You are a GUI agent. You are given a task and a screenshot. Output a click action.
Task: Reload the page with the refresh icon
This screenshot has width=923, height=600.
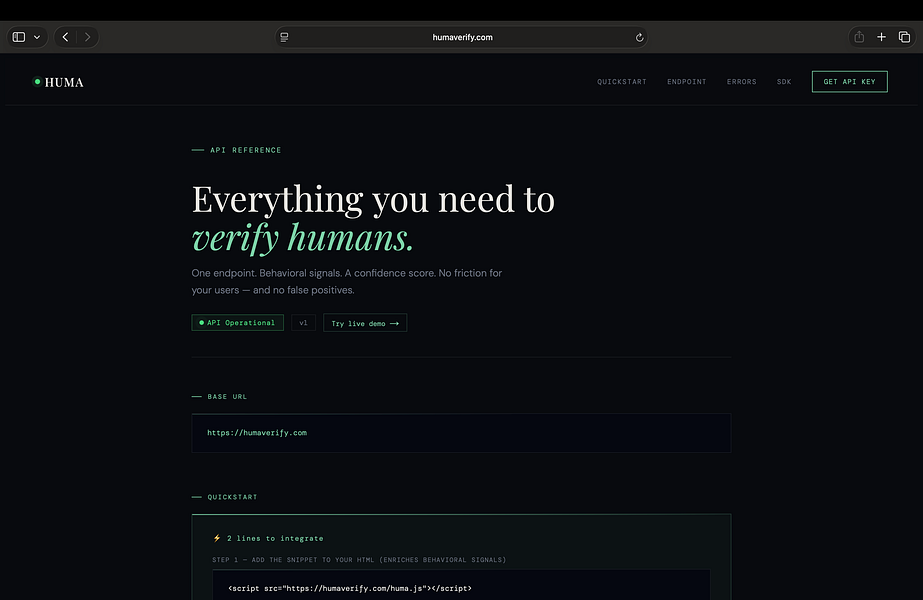[x=639, y=38]
